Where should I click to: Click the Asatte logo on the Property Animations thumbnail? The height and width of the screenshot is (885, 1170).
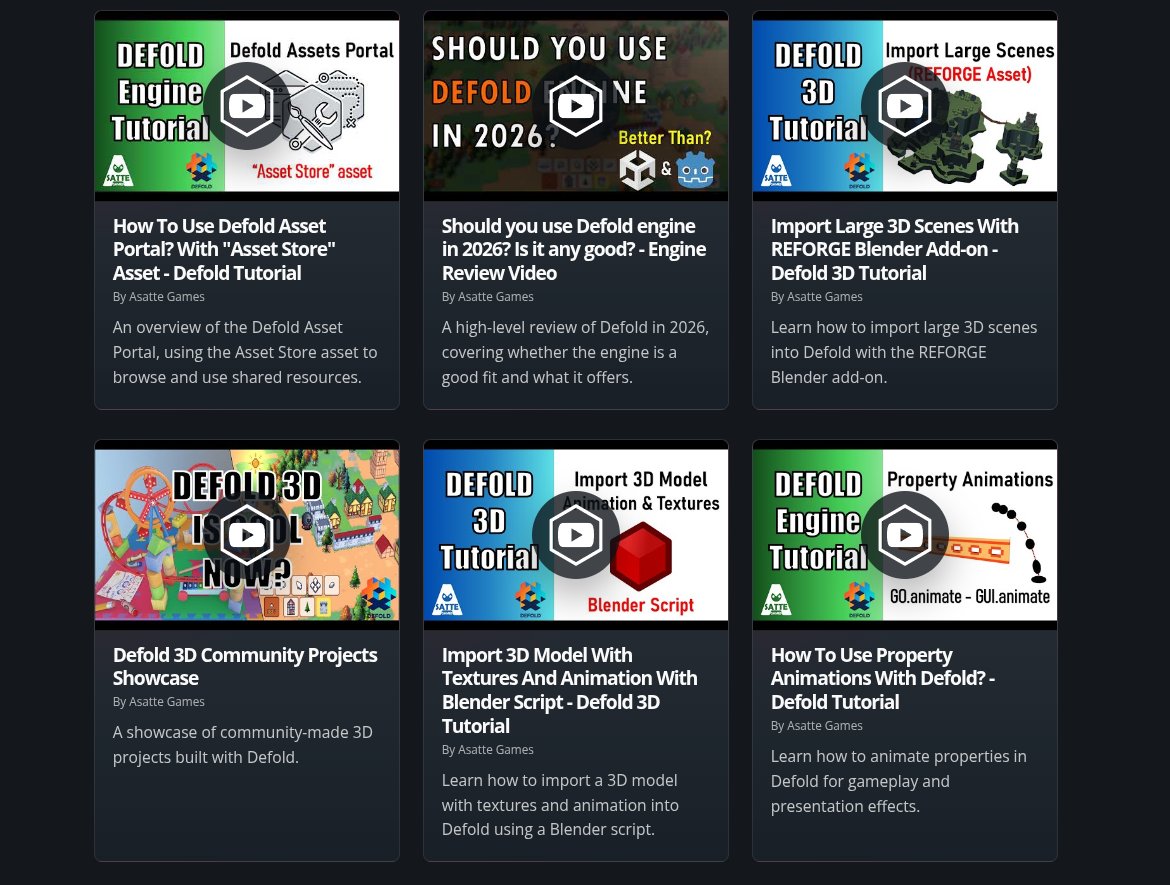pos(776,600)
